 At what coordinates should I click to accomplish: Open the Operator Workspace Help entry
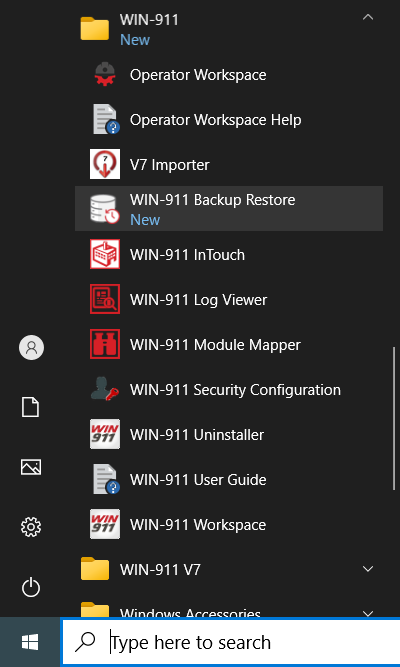tap(229, 120)
